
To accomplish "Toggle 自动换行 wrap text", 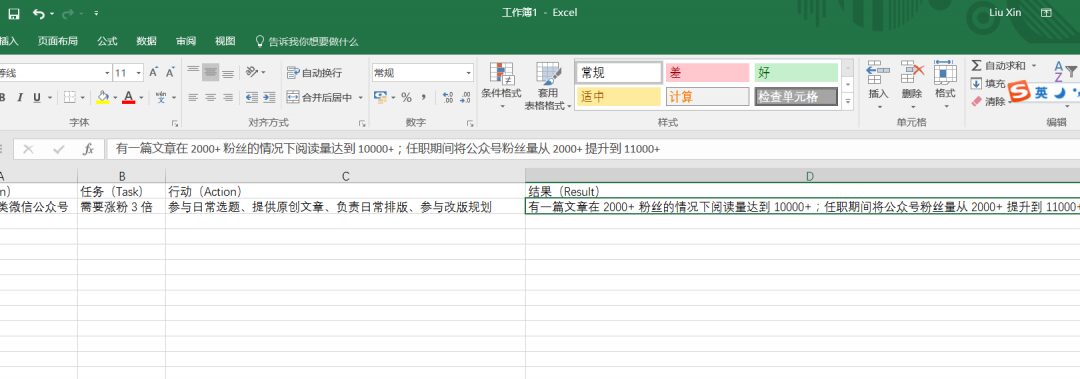I will point(314,72).
